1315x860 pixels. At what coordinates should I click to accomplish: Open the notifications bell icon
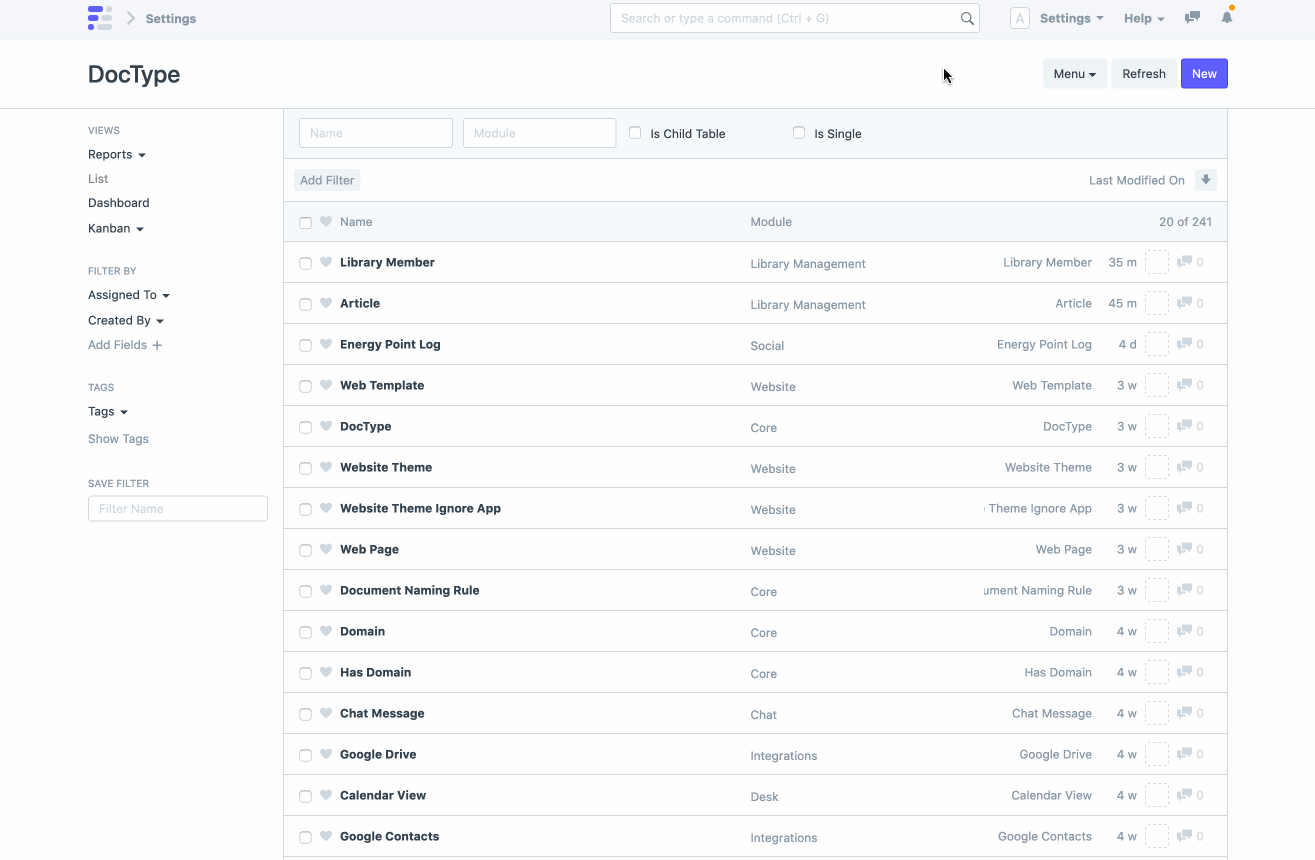1227,18
